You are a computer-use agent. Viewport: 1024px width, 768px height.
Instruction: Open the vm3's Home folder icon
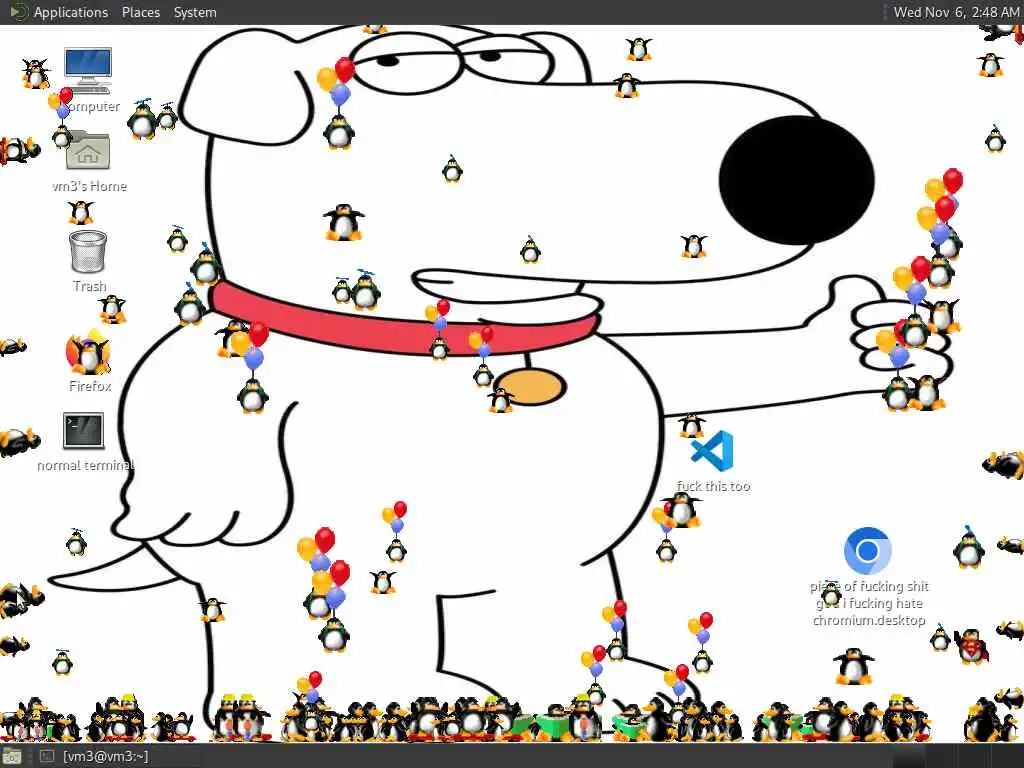tap(88, 150)
